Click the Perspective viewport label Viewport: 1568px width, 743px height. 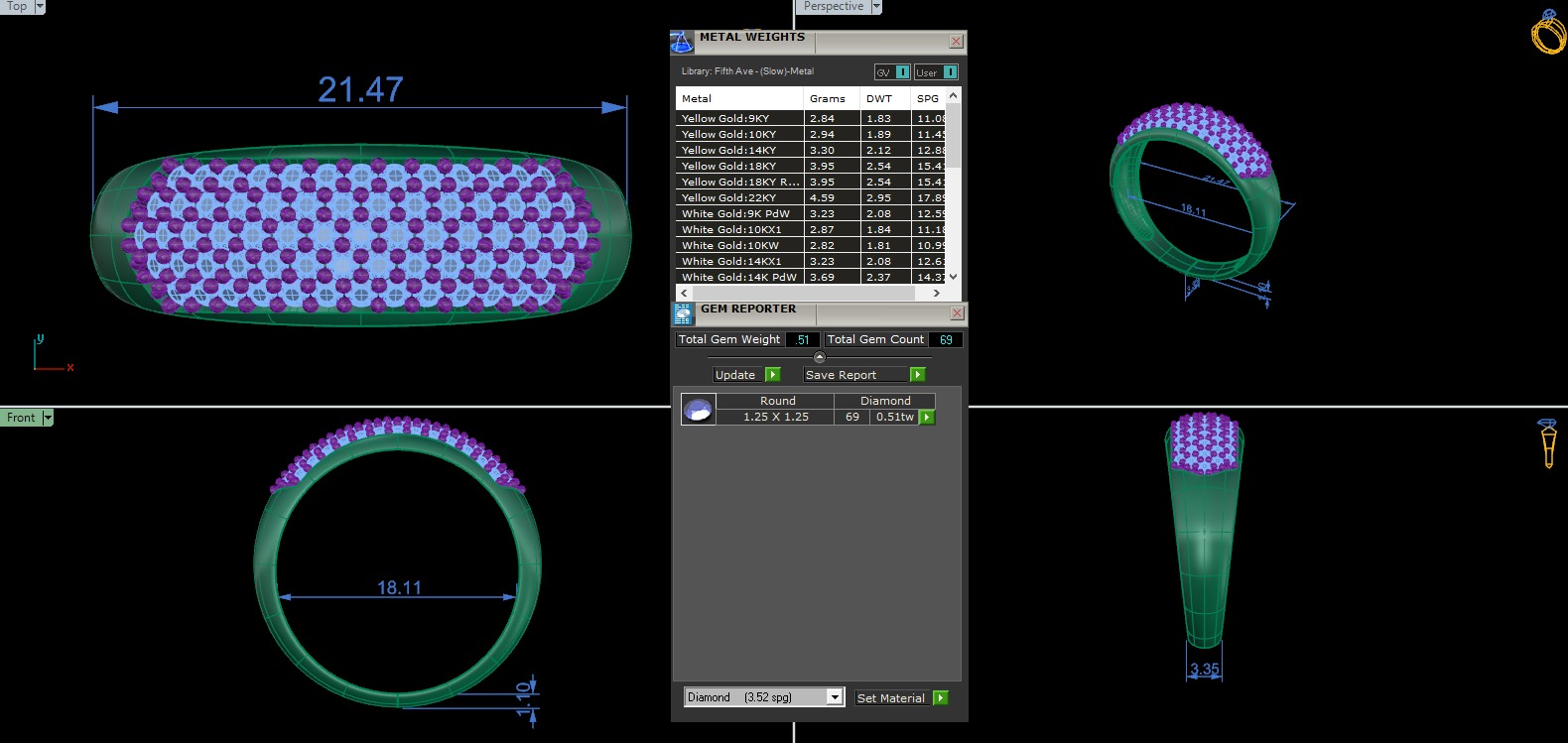coord(834,6)
